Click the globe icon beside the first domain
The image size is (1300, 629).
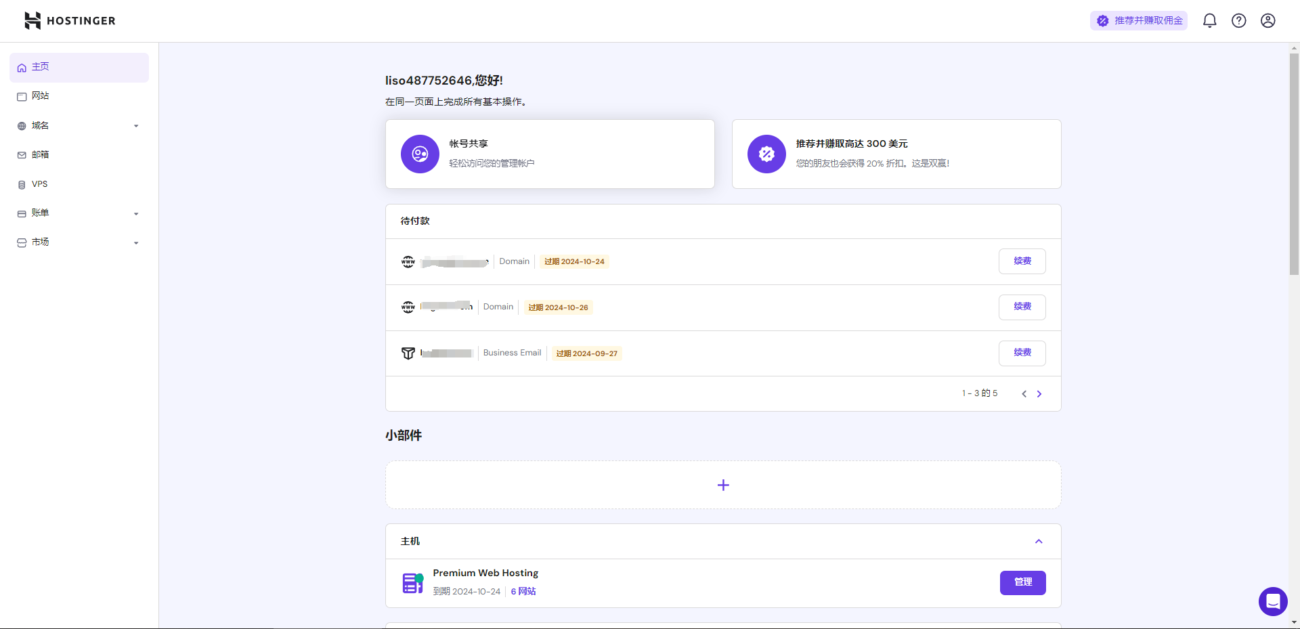[408, 261]
